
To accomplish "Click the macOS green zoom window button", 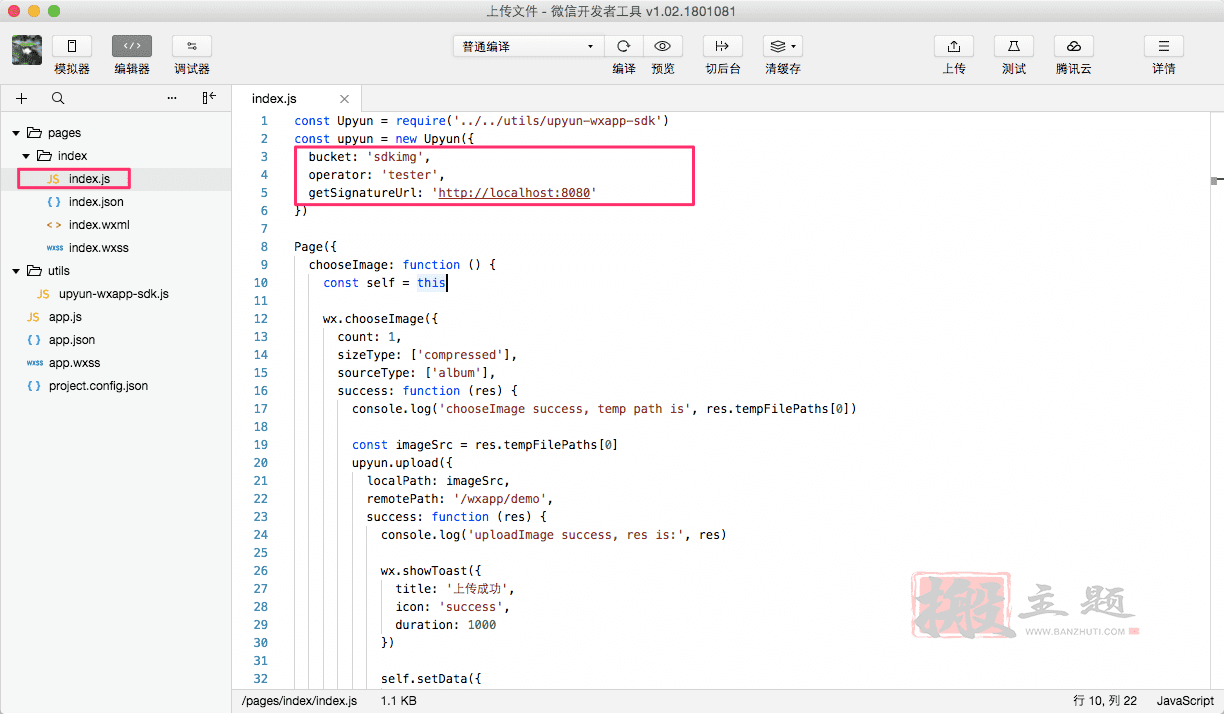I will 54,11.
